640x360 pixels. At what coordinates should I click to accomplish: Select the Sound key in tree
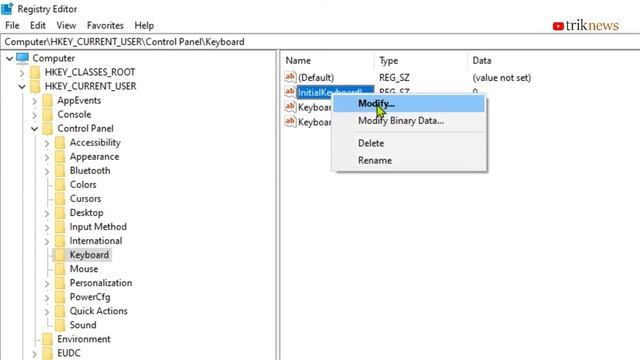tap(83, 325)
